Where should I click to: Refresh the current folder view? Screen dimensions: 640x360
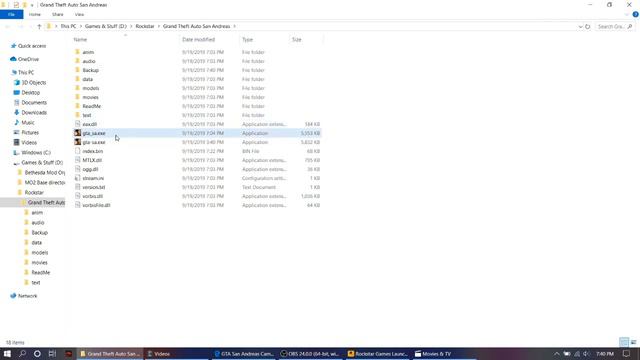[x=588, y=27]
